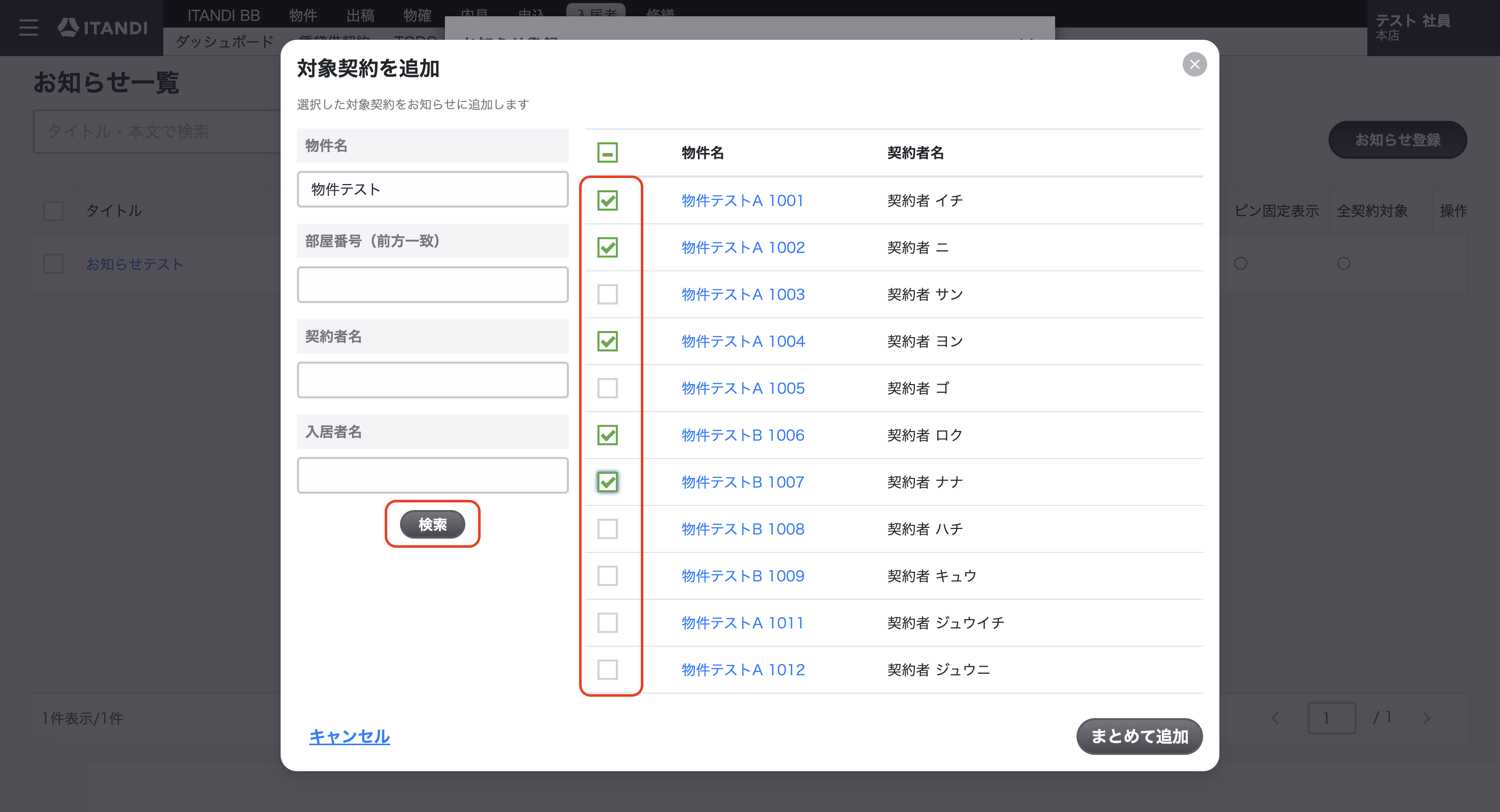Open the ダッシュボード tab
The height and width of the screenshot is (812, 1500).
click(x=224, y=42)
